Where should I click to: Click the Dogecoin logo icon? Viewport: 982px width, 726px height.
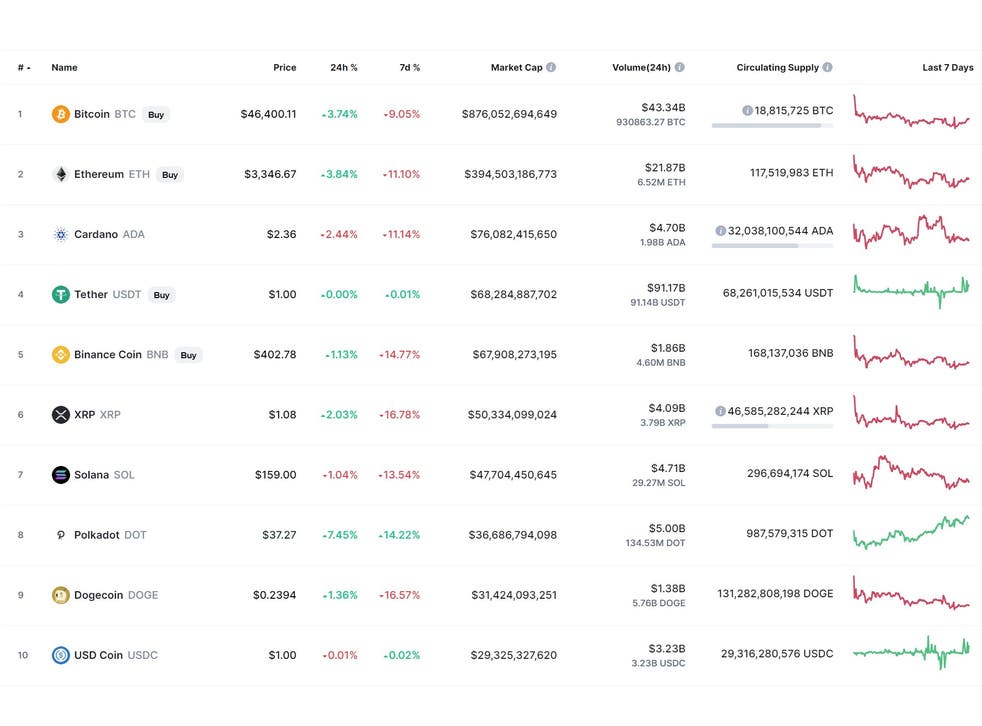61,595
